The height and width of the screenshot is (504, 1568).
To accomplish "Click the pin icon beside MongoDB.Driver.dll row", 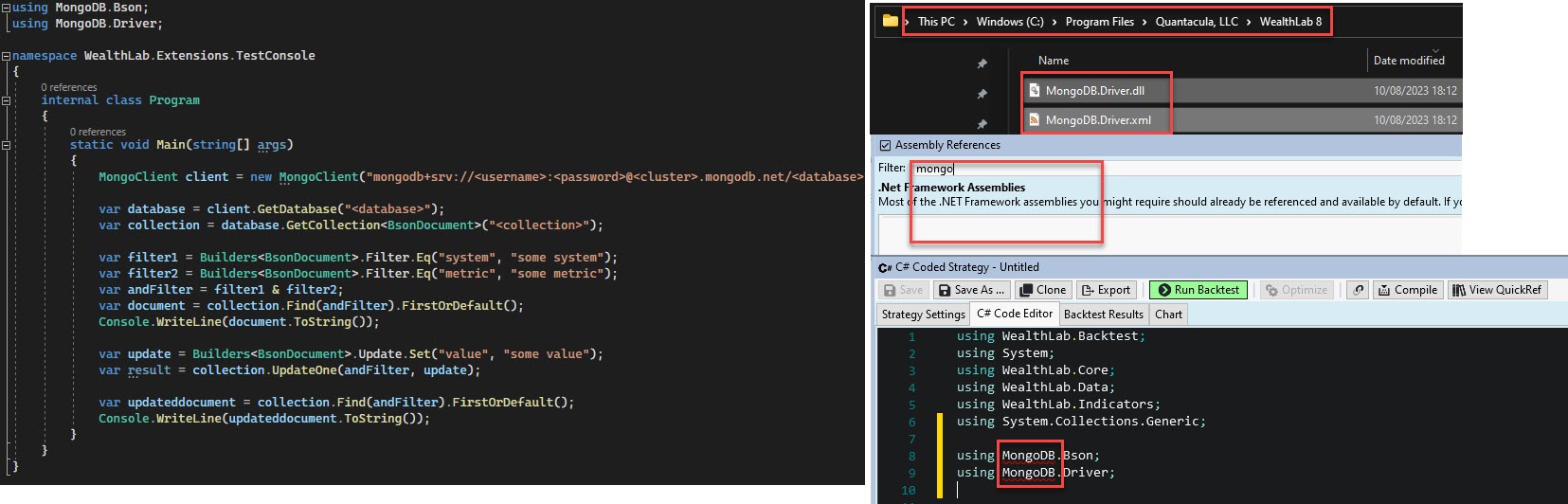I will 982,94.
